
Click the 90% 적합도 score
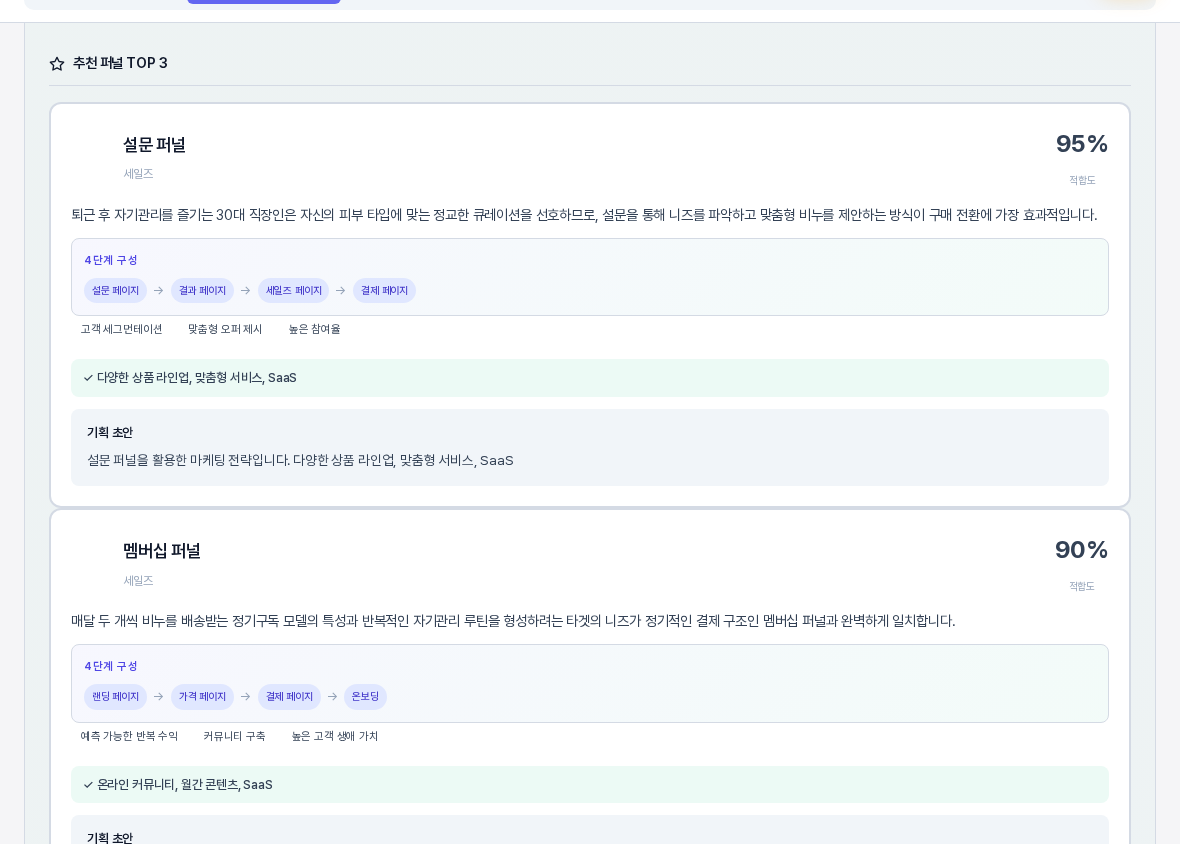point(1081,550)
